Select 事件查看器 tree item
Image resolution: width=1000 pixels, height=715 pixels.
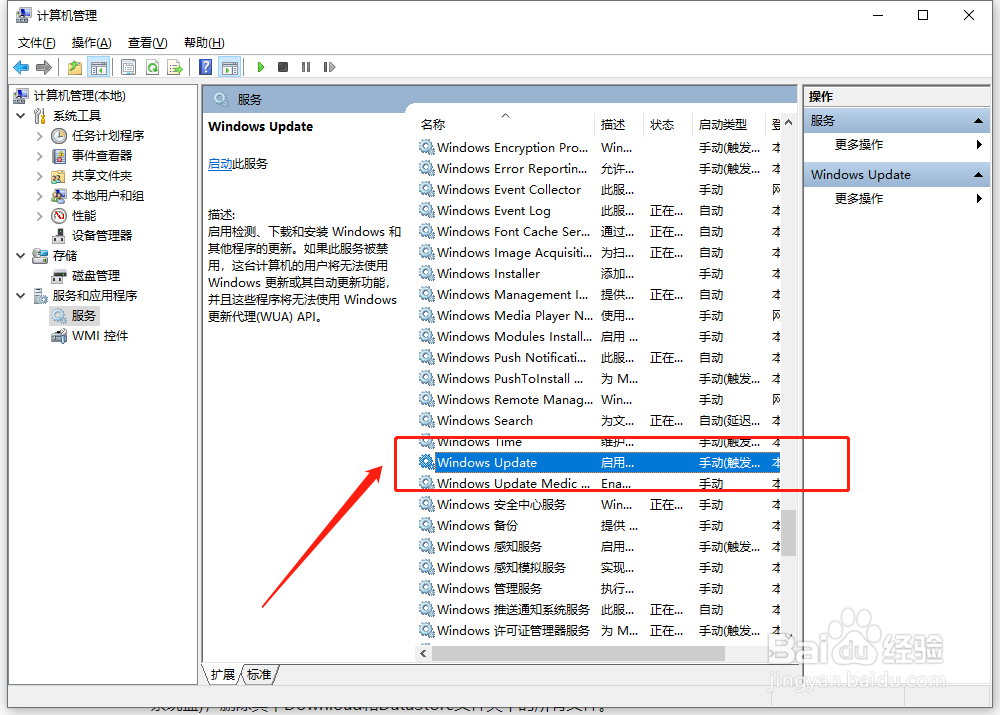tap(101, 156)
